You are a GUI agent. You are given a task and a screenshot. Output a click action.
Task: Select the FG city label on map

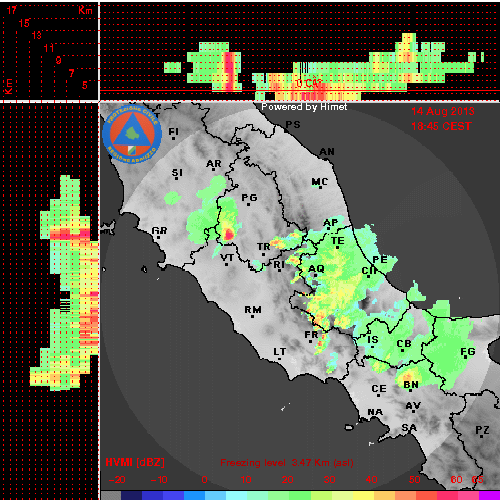coord(468,351)
